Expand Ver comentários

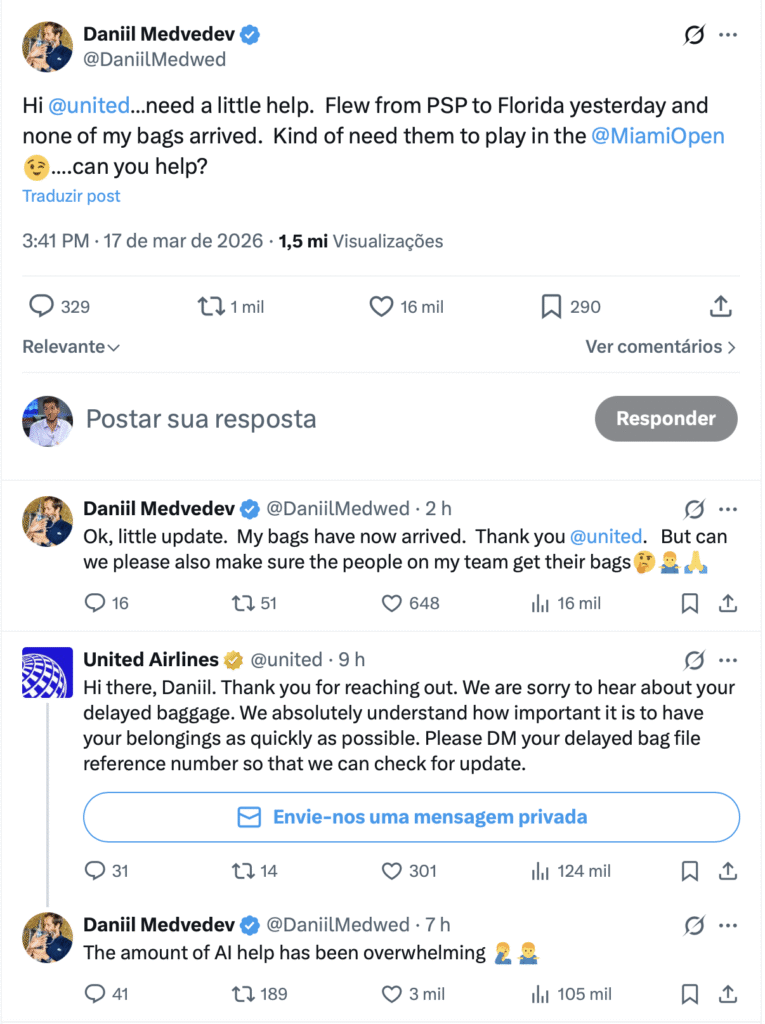point(660,347)
